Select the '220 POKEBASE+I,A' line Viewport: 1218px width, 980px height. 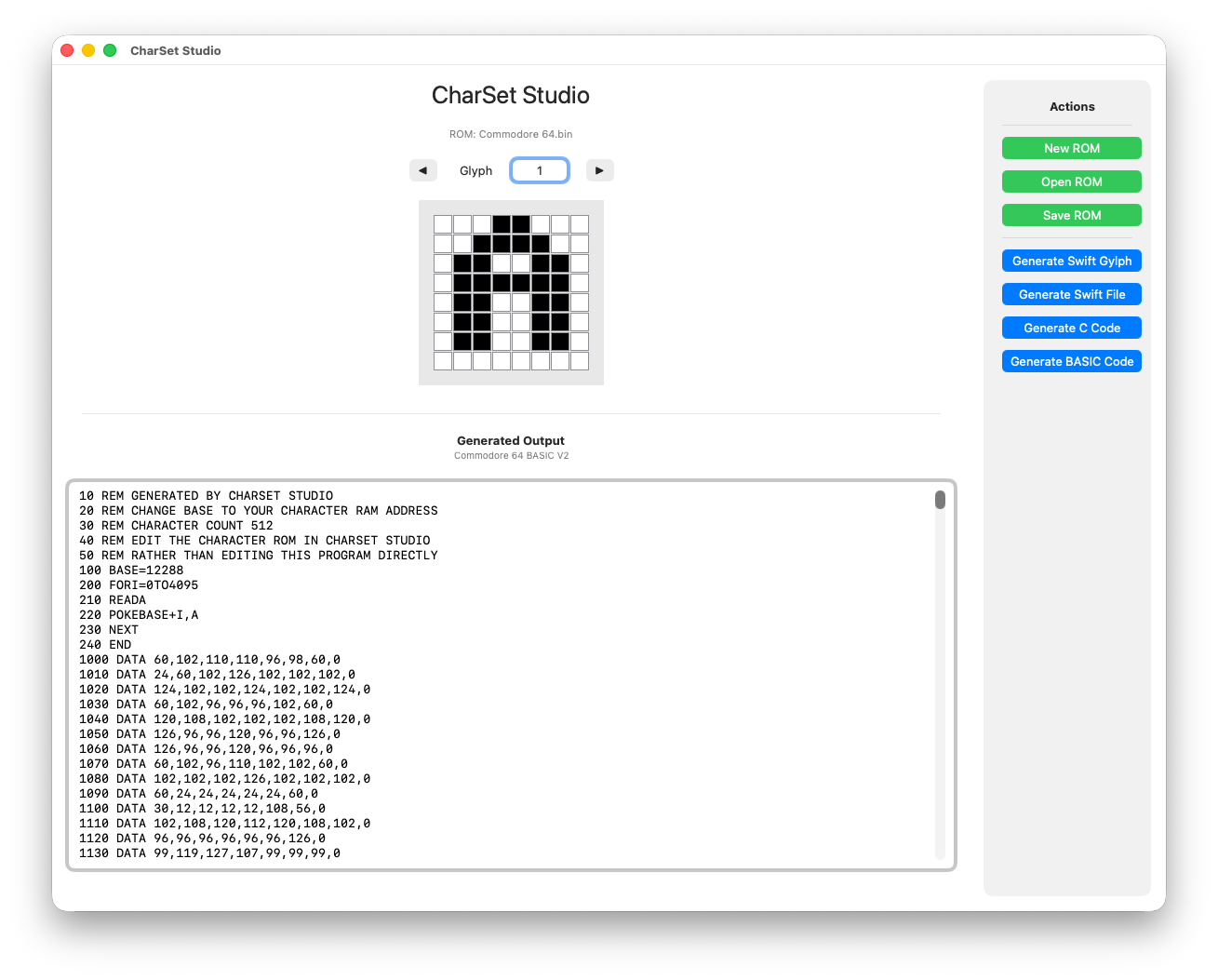pos(139,615)
